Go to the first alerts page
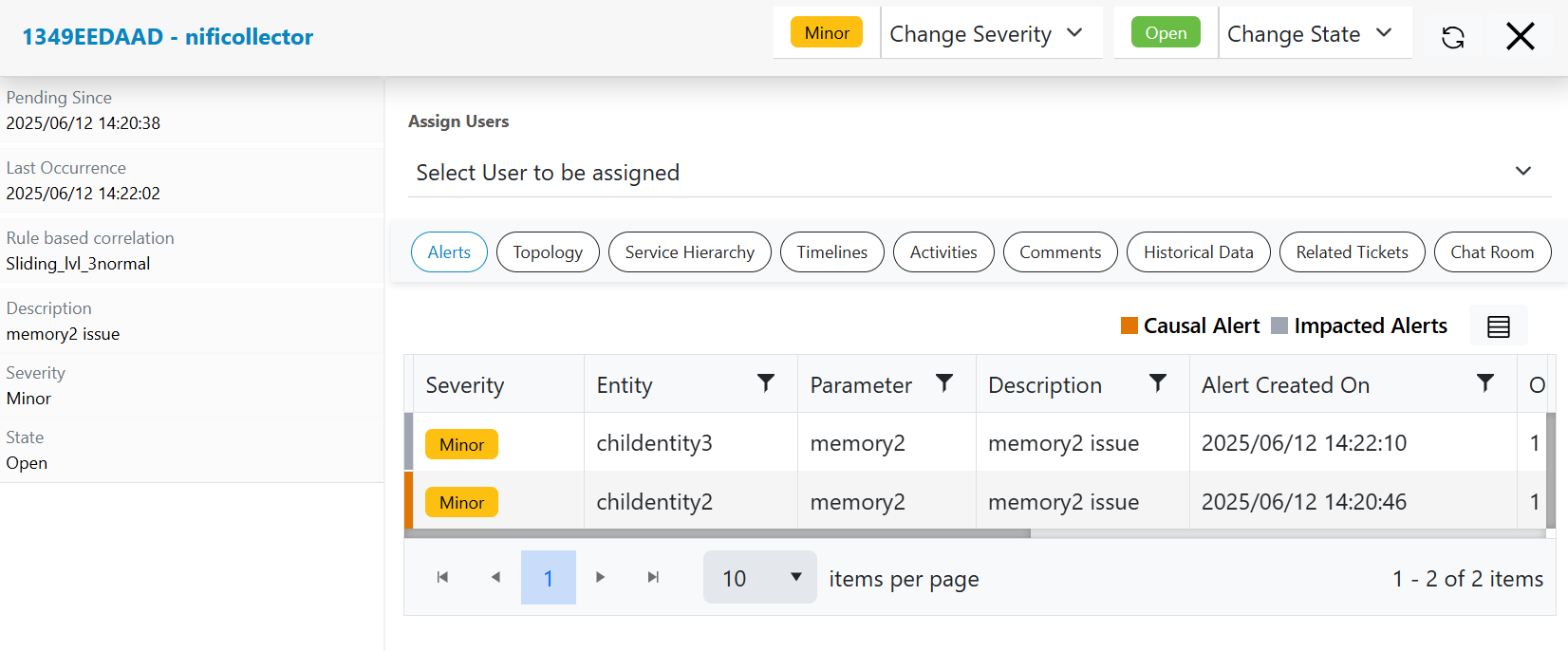1568x651 pixels. [442, 577]
